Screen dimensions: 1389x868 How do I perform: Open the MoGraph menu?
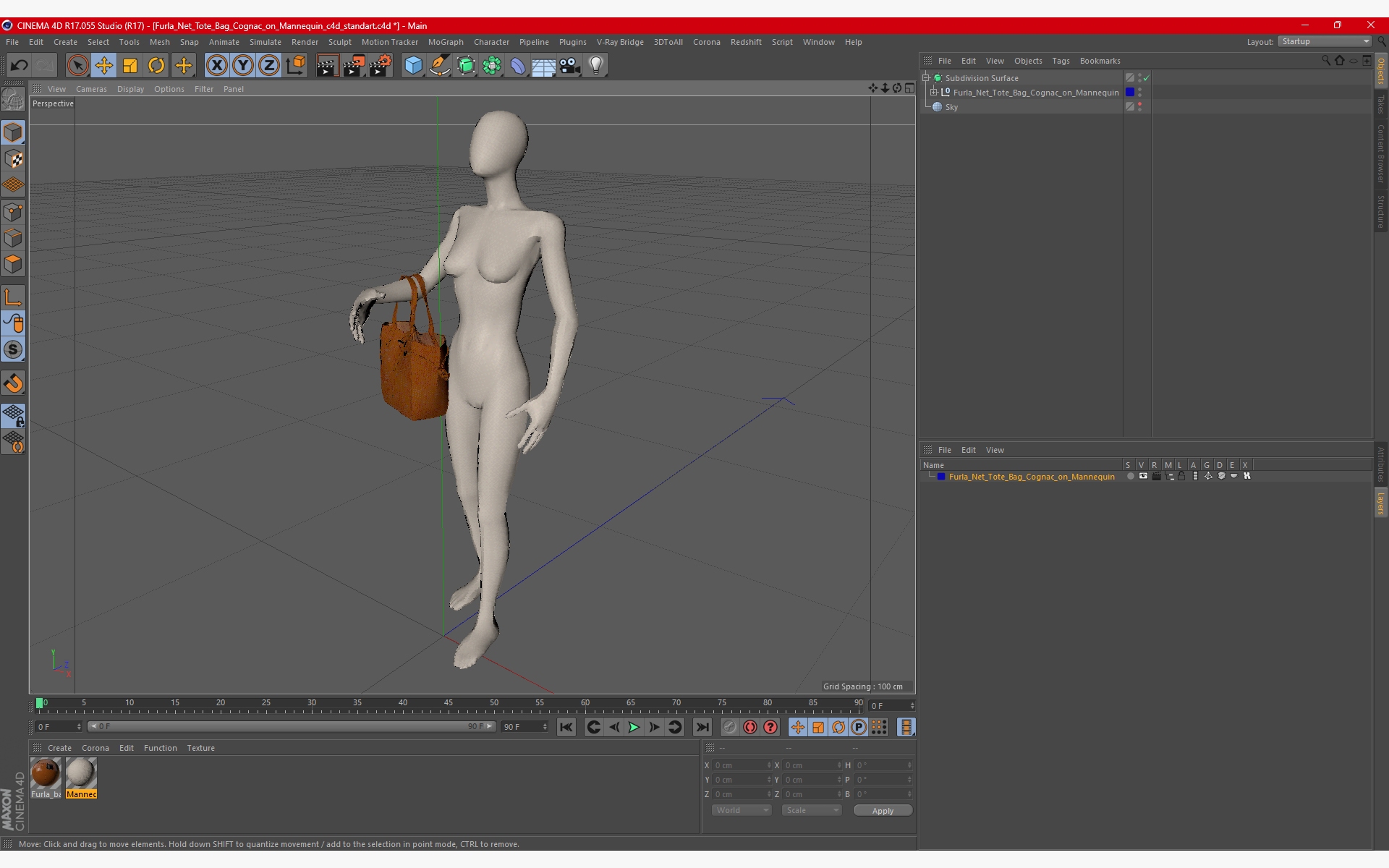[x=445, y=42]
